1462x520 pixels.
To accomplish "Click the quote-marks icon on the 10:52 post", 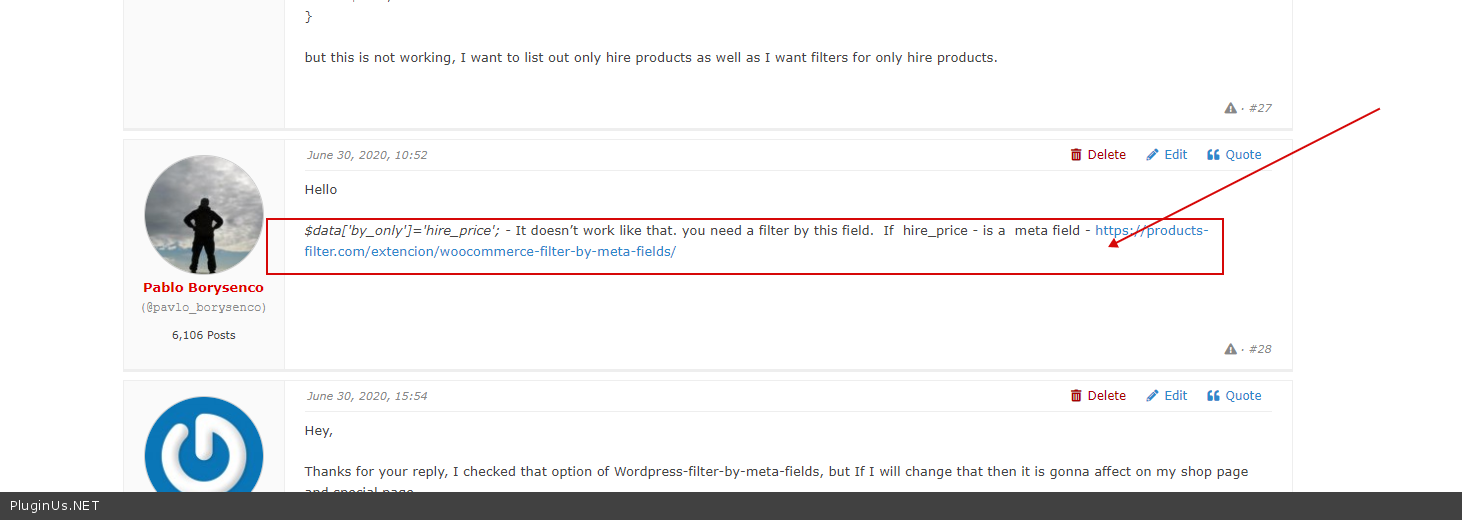I will tap(1213, 155).
